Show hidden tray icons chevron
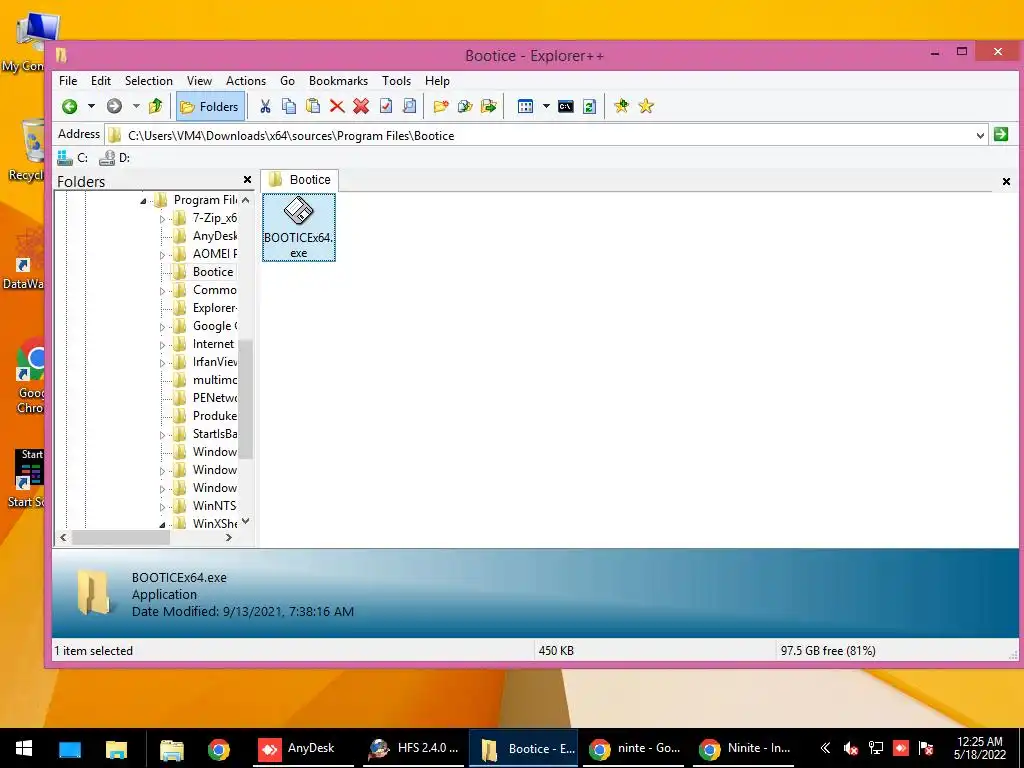Image resolution: width=1024 pixels, height=768 pixels. [825, 748]
